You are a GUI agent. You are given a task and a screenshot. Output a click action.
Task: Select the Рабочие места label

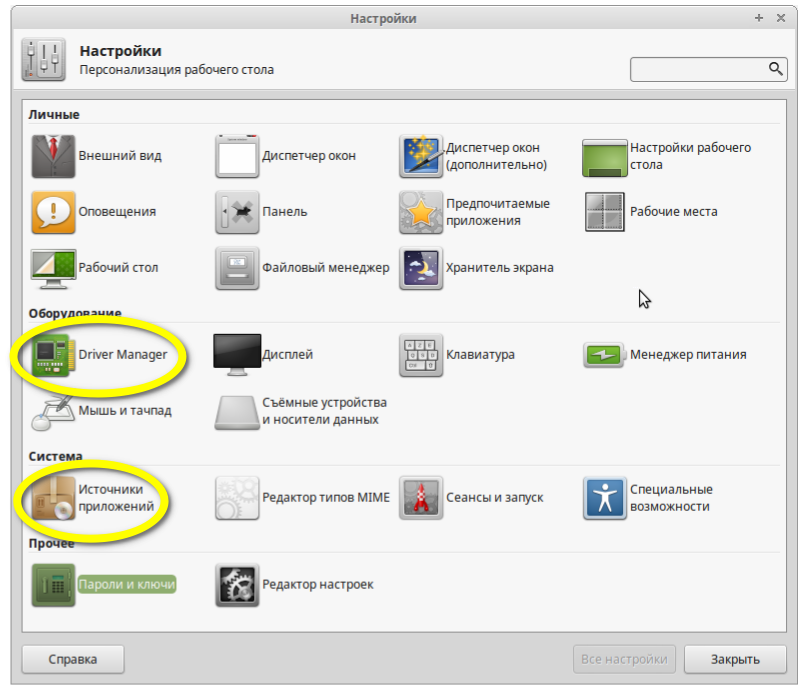click(673, 212)
